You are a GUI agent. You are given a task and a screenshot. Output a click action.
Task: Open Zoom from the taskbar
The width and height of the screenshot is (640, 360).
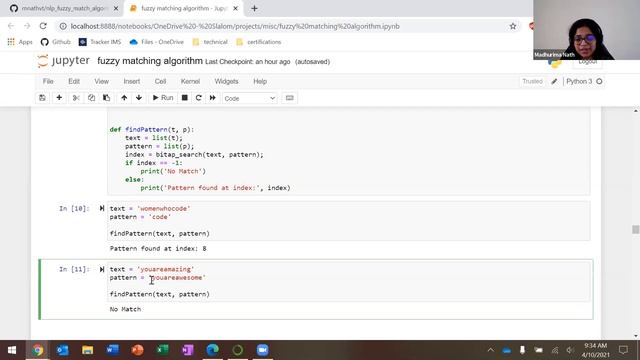(x=262, y=350)
